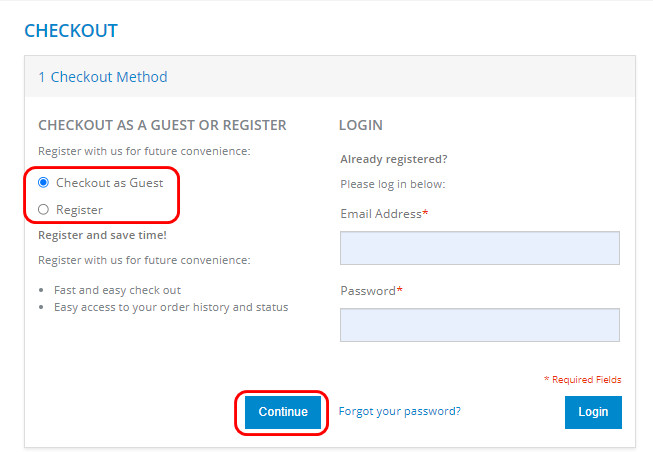Click the Register and save time text

(x=102, y=236)
